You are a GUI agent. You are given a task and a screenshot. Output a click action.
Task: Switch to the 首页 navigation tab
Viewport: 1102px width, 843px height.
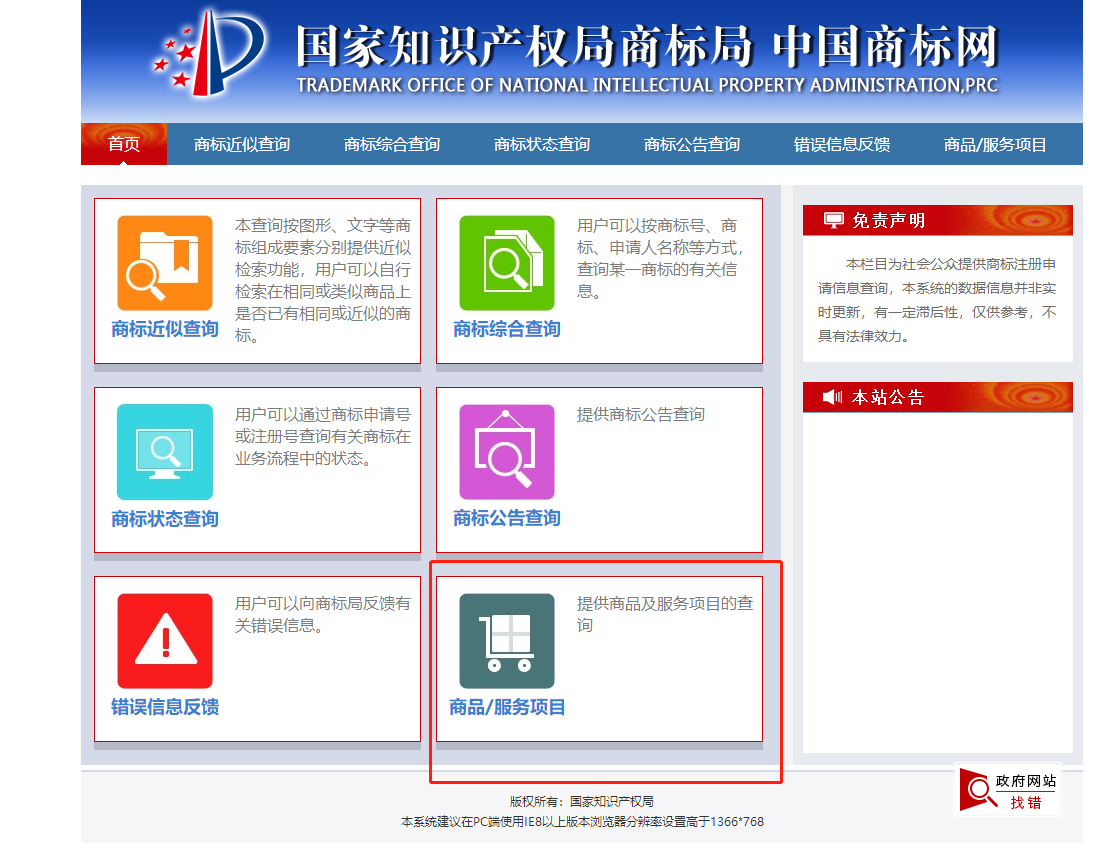pos(124,144)
